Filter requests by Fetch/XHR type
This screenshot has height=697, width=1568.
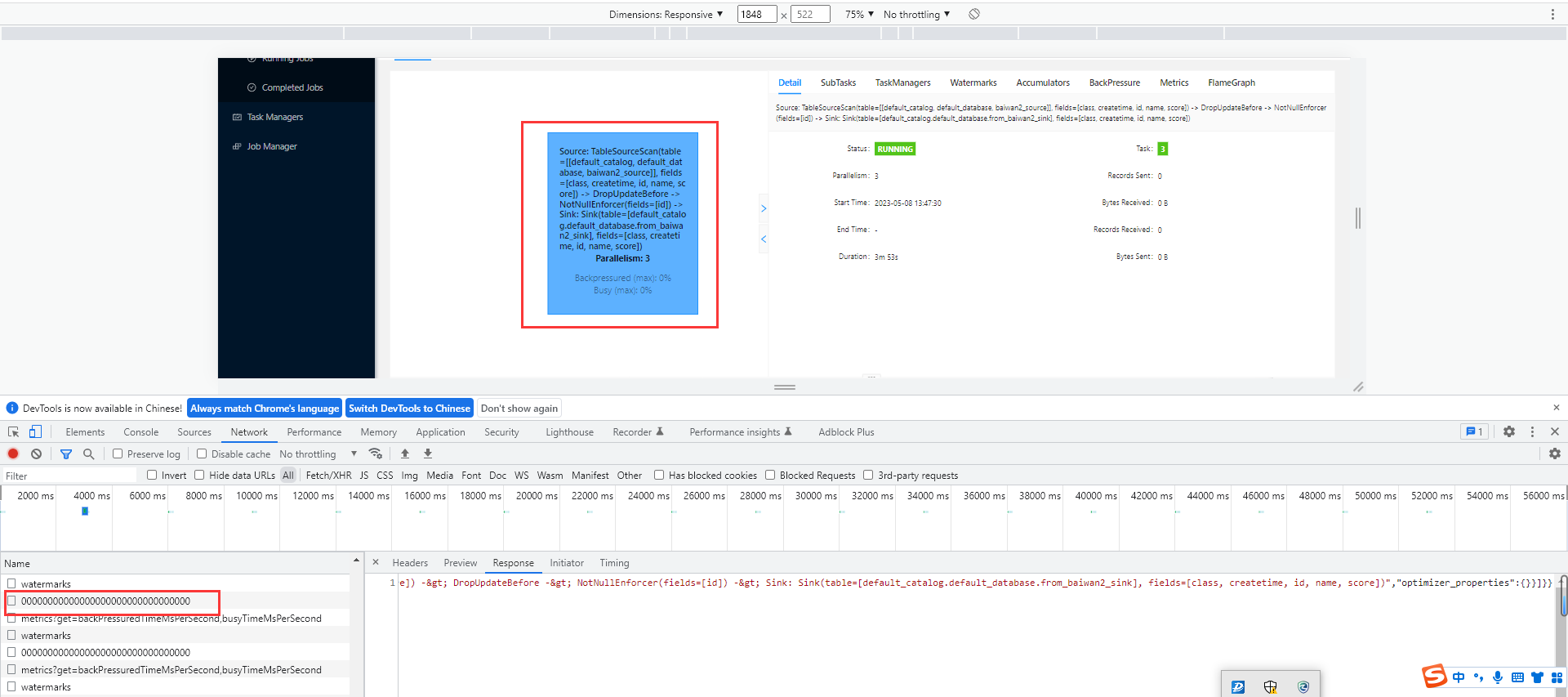[x=328, y=475]
